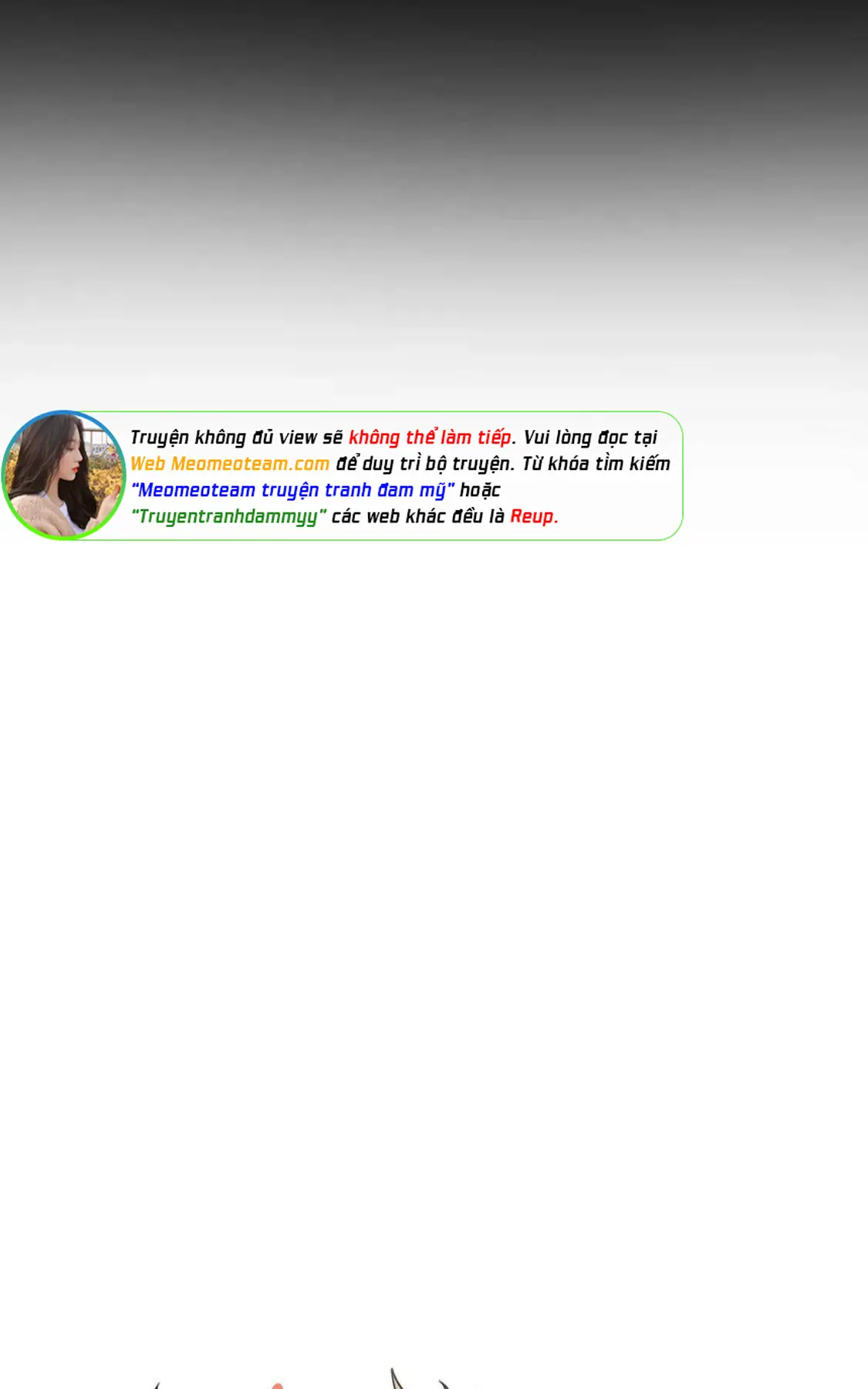Viewport: 868px width, 1389px height.
Task: Click the red "Reup." word
Action: (x=533, y=516)
